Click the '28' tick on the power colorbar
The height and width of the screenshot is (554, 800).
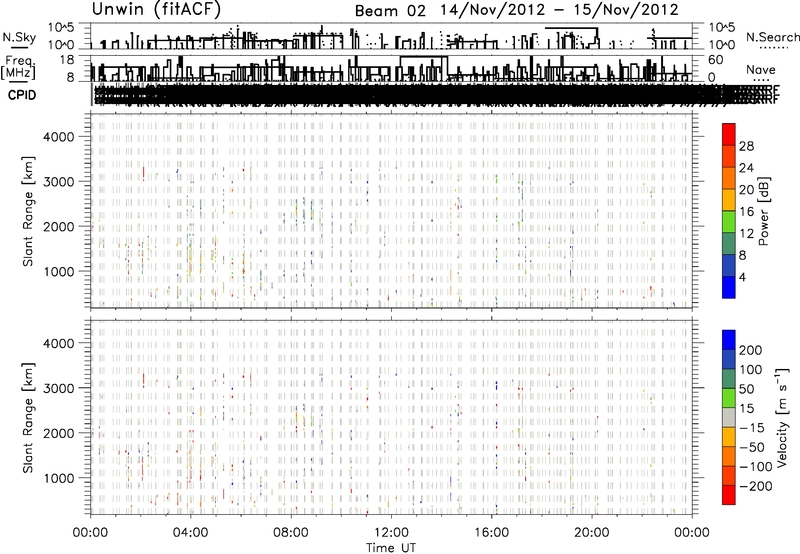coord(746,146)
